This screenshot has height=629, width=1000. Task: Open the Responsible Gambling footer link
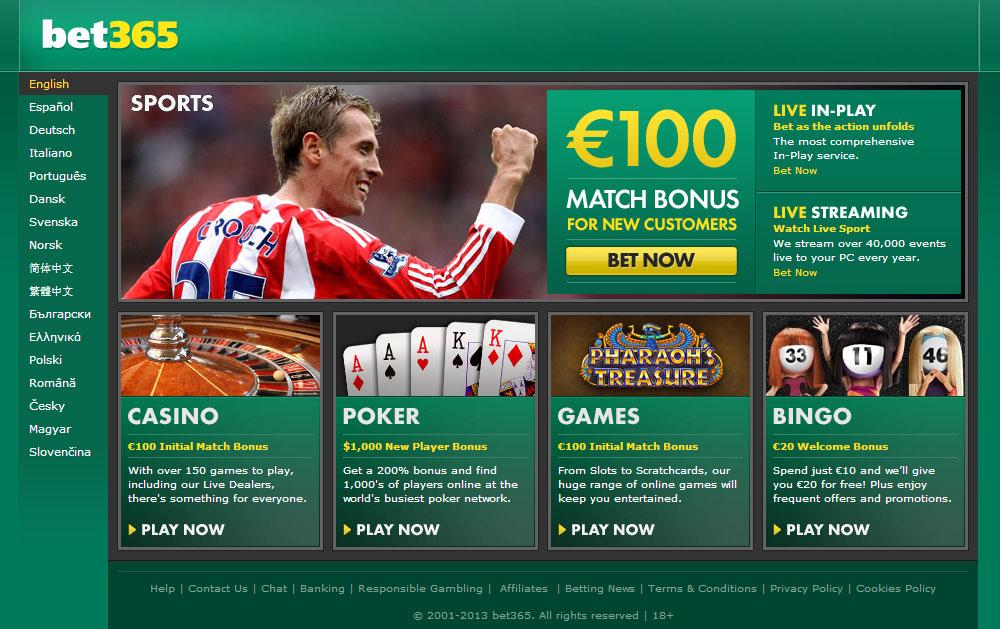(420, 588)
